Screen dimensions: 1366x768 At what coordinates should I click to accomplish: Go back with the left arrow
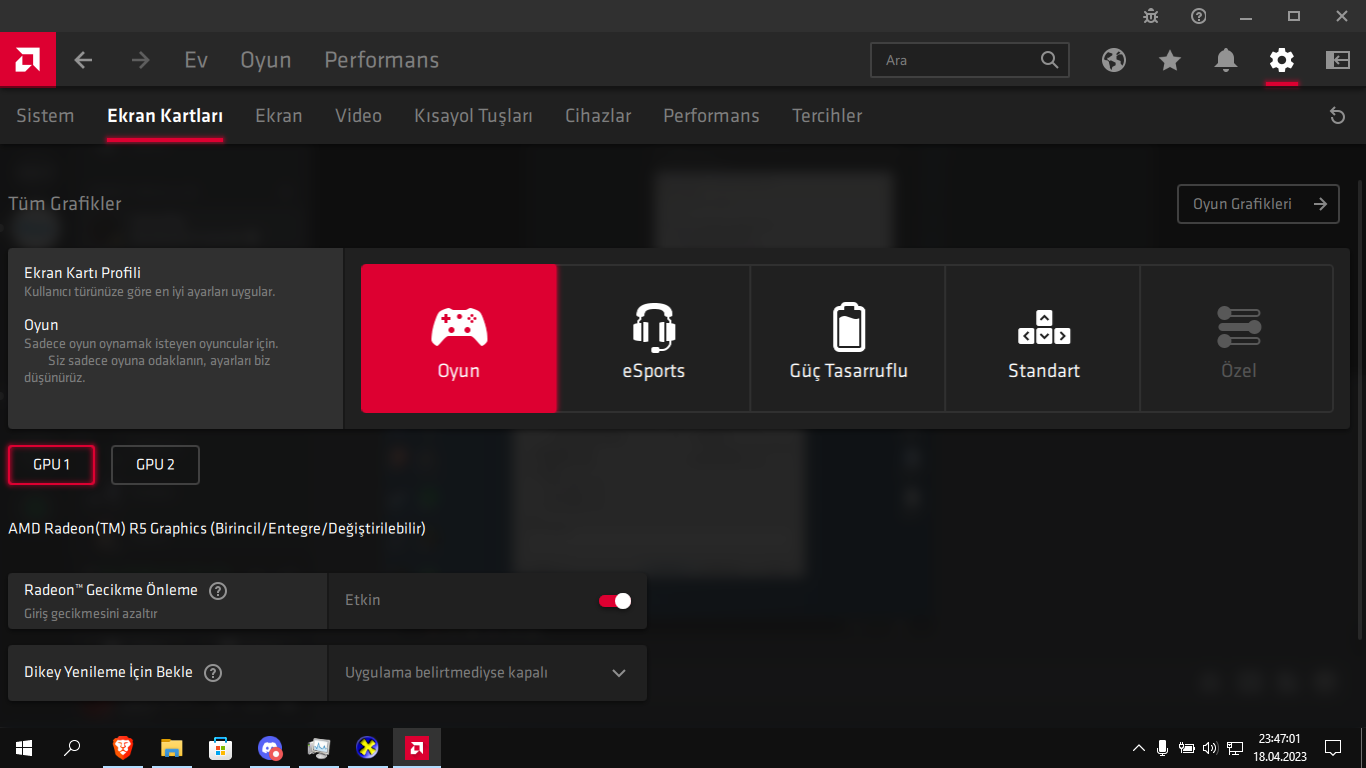(x=83, y=60)
